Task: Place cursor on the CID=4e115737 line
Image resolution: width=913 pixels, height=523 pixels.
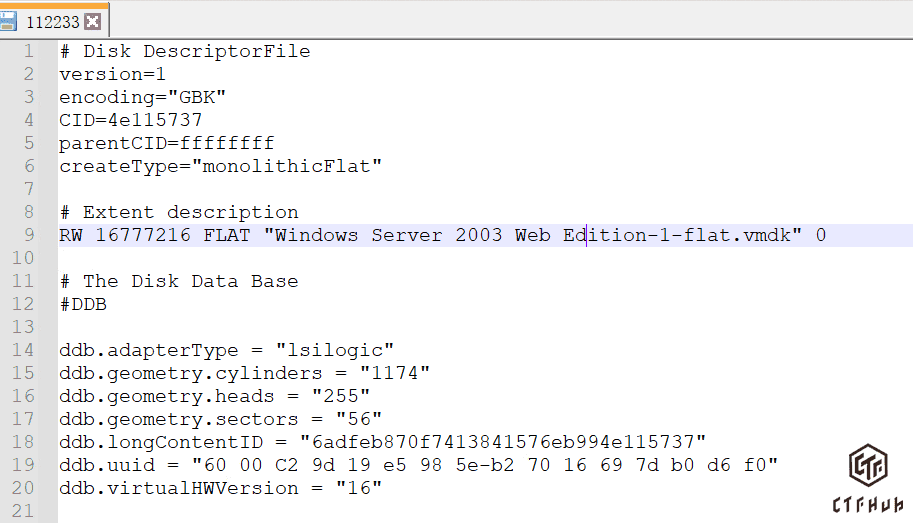Action: [130, 120]
